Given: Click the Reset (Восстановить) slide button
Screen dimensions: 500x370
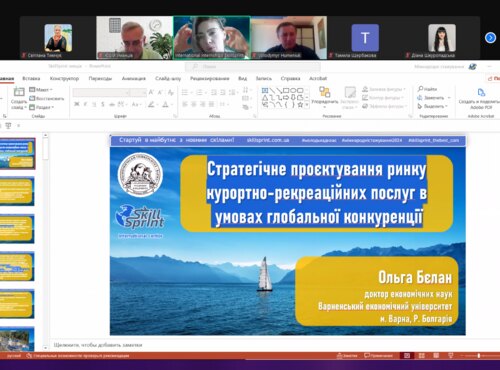Looking at the screenshot, I should 46,98.
